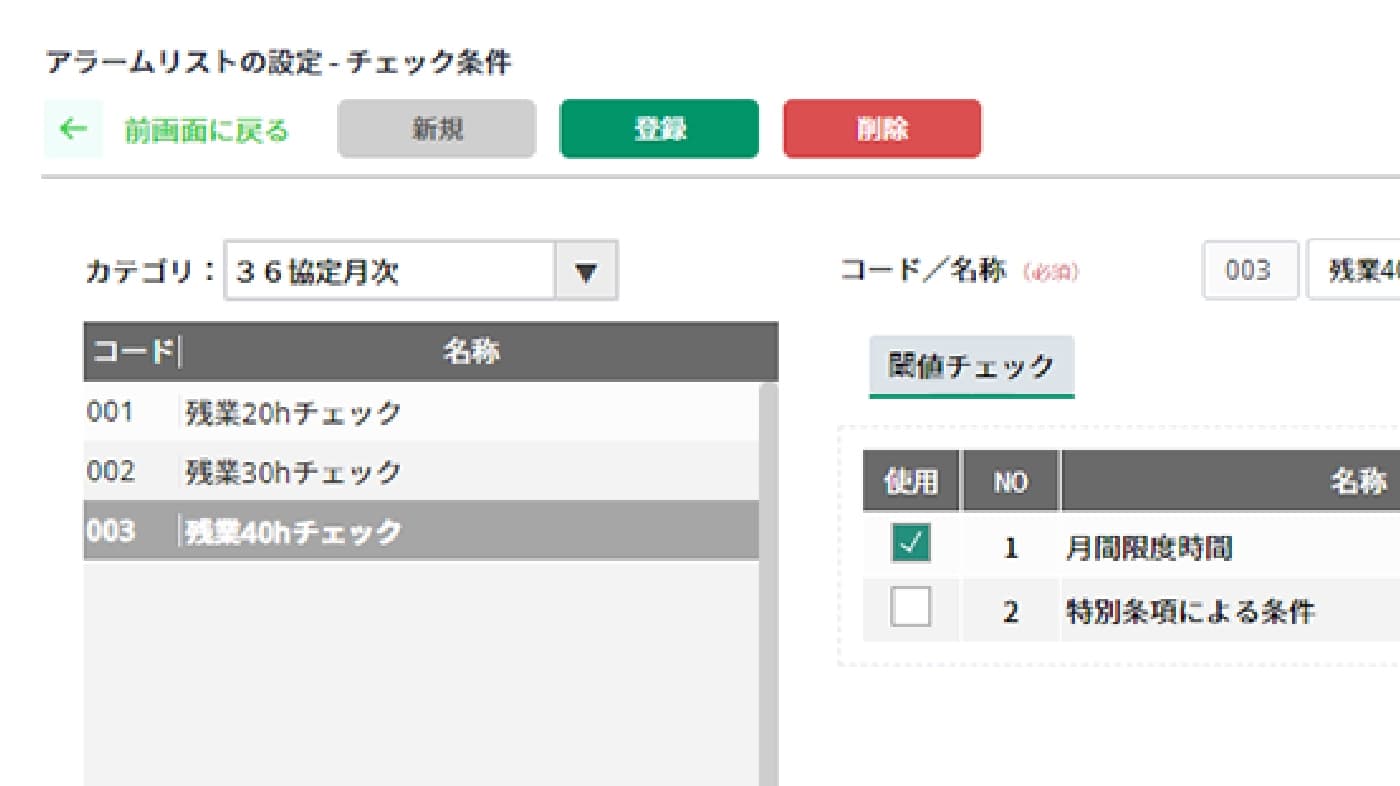Click the ３６協定月次 category combo box
Viewport: 1400px width, 786px height.
coord(390,271)
